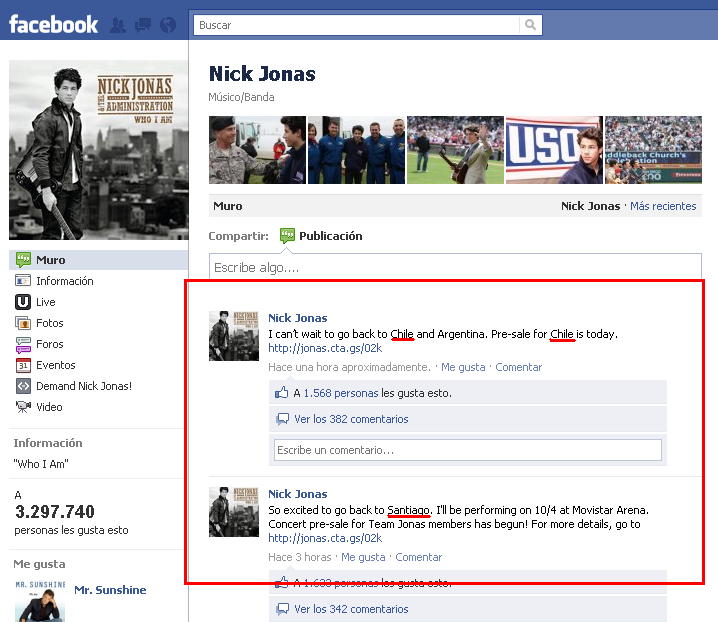The image size is (718, 622).
Task: Click the Video camera icon
Action: click(x=23, y=406)
